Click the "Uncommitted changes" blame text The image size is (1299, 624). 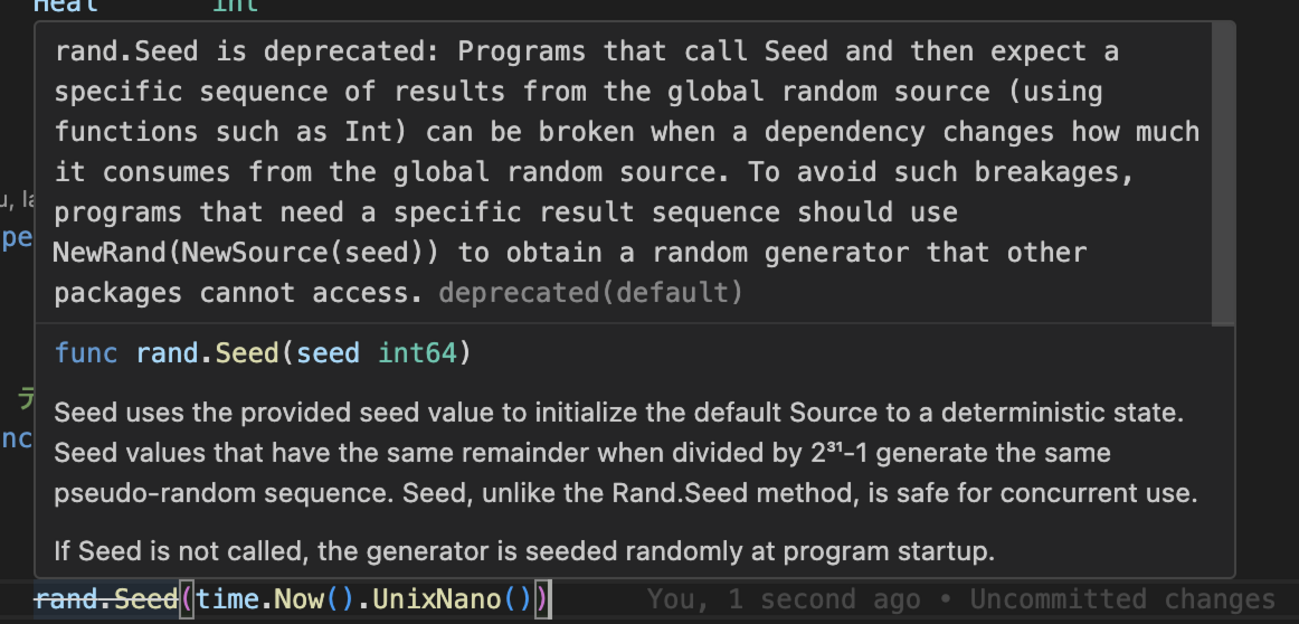click(1122, 599)
